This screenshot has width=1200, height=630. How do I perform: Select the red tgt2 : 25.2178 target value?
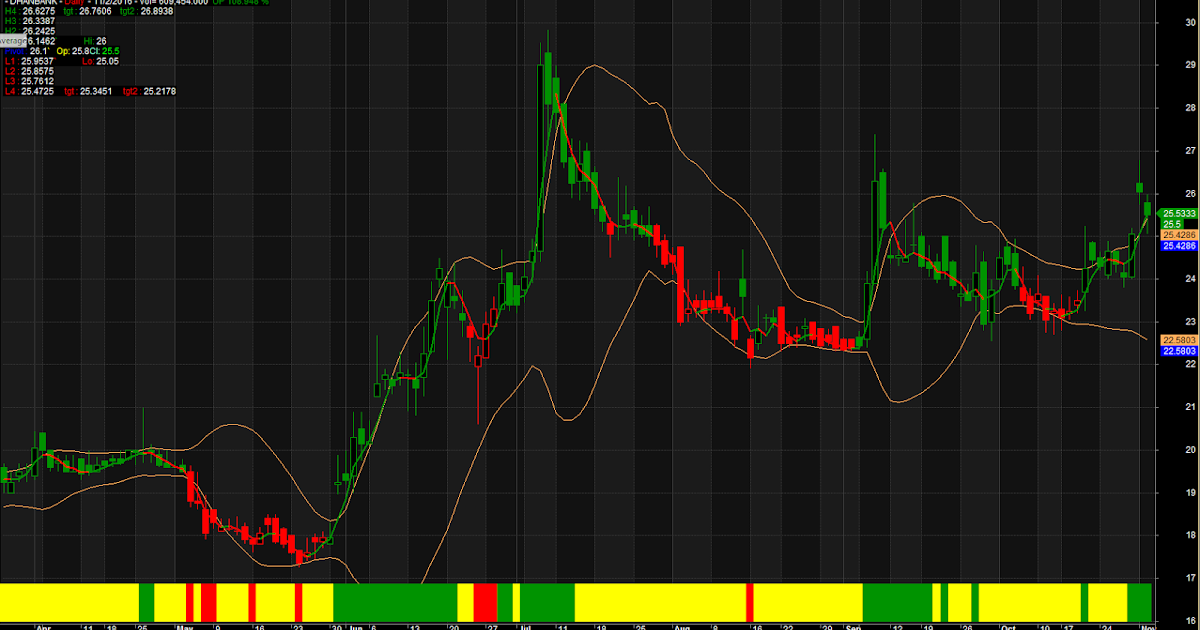pos(149,91)
